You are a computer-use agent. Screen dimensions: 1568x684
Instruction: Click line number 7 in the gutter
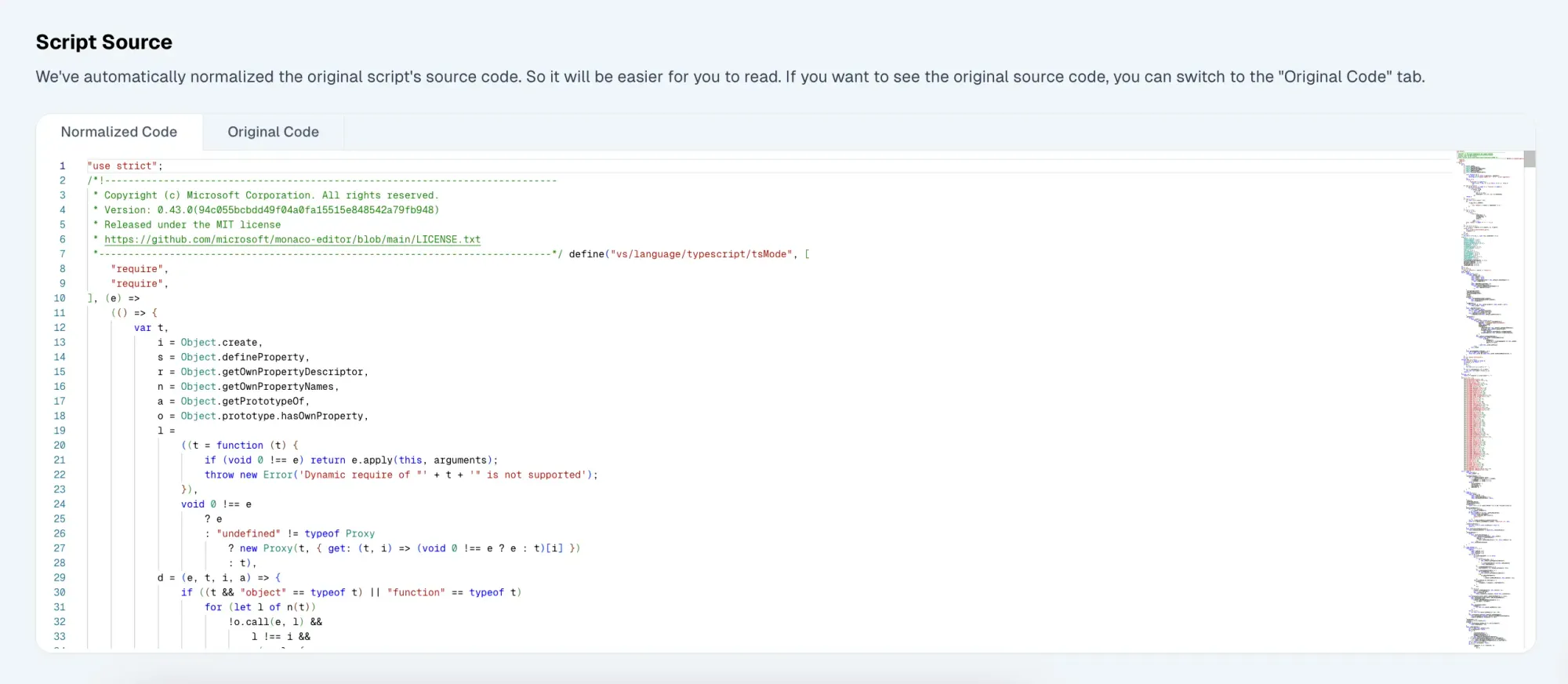tap(63, 254)
